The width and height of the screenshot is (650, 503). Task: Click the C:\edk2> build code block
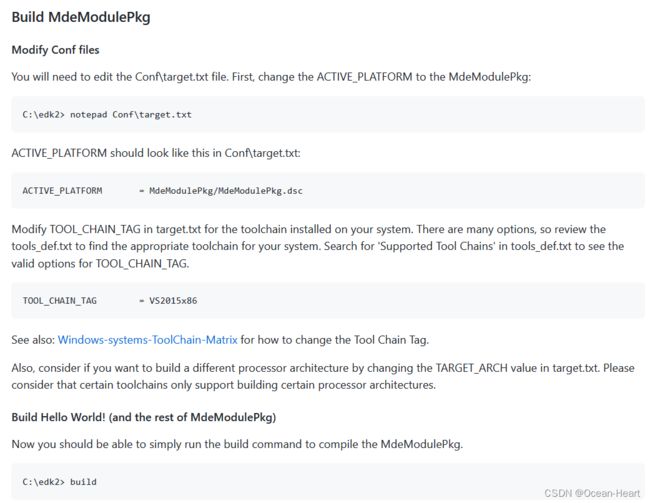click(327, 481)
